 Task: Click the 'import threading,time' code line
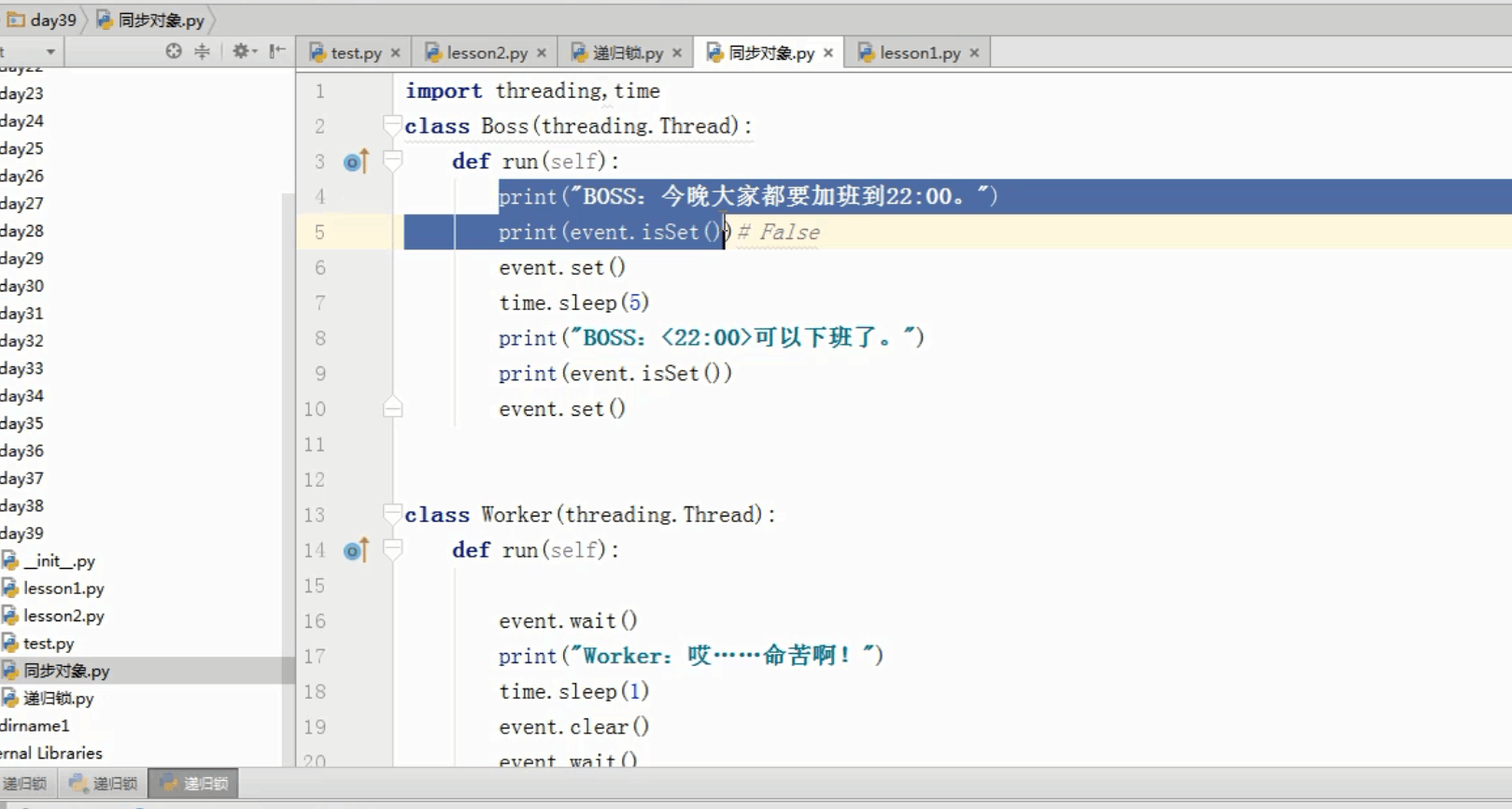pyautogui.click(x=532, y=91)
